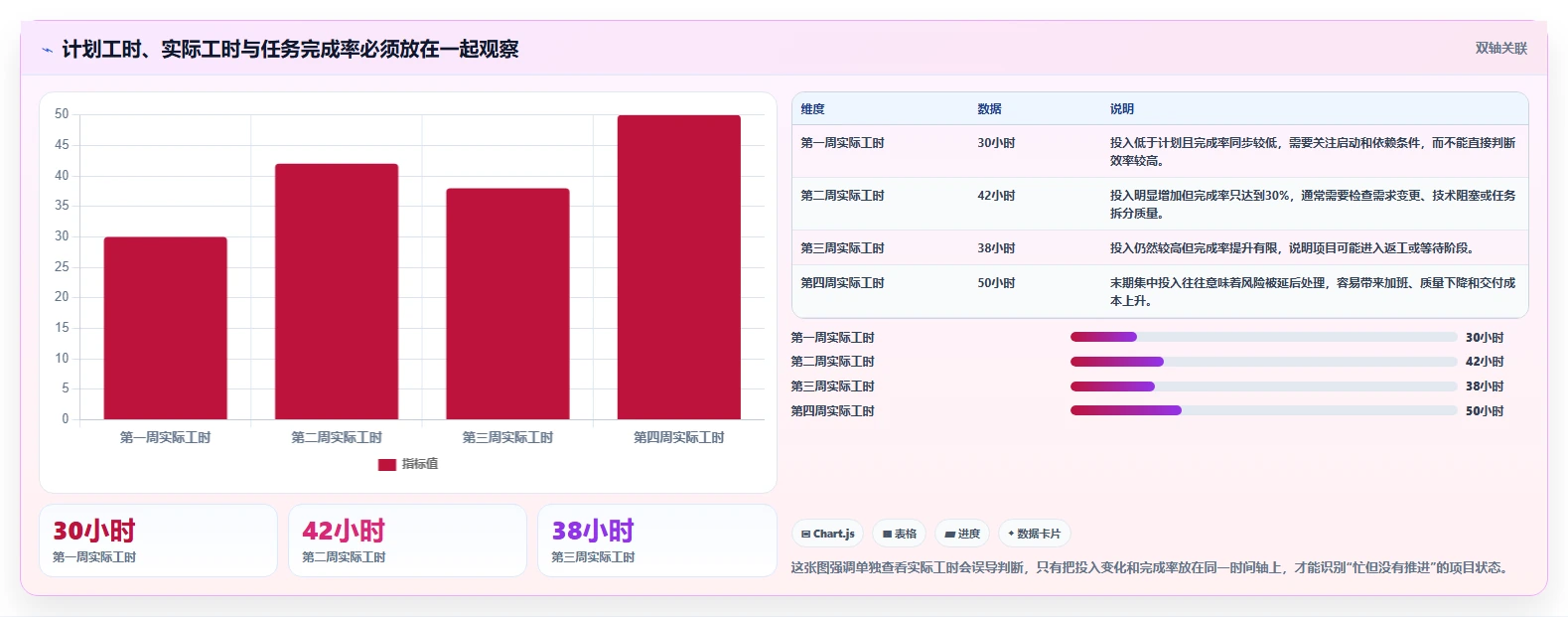Click the 第四周 description about 末期集中投入
1568x617 pixels.
coord(1313,292)
